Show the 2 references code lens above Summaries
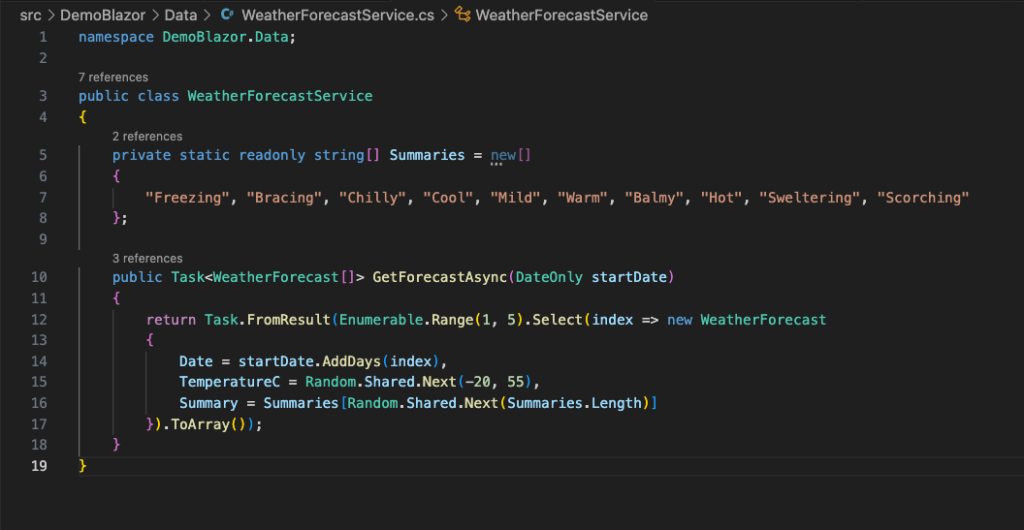 coord(147,136)
